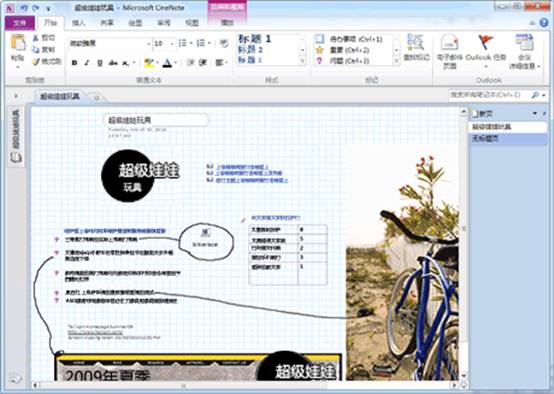554x394 pixels.
Task: Click the Paste clipboard icon
Action: click(18, 44)
